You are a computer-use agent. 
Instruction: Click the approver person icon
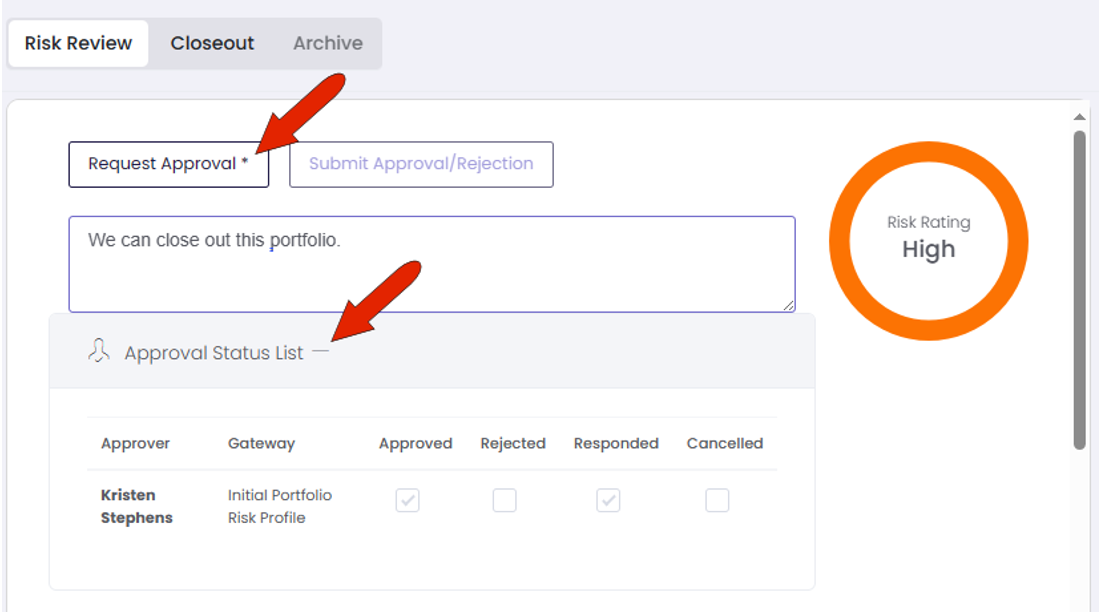tap(99, 350)
